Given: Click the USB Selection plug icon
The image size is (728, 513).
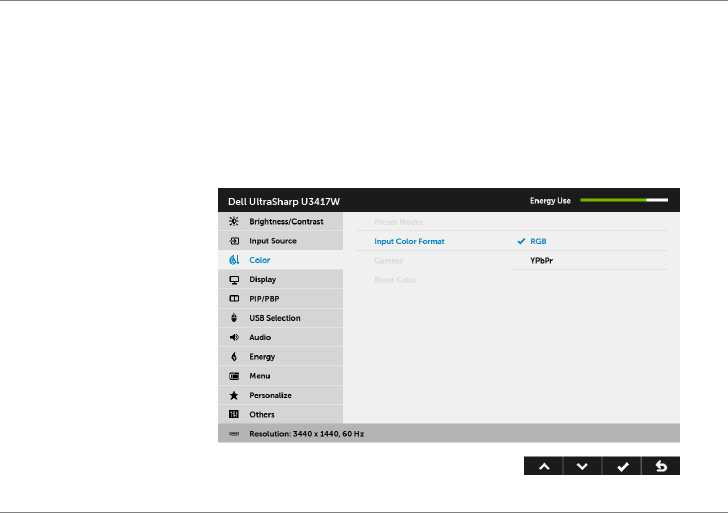Looking at the screenshot, I should click(x=234, y=318).
